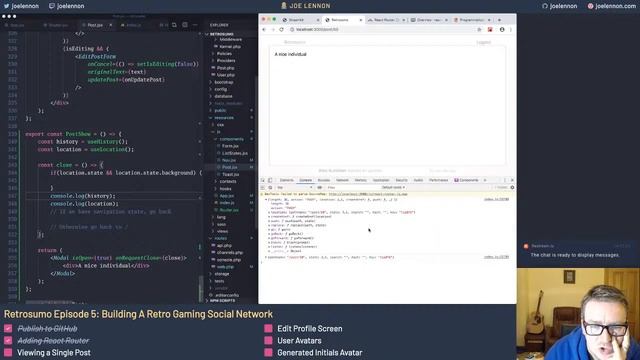Collapse the logged history object in console
Screen dimensions: 640x360
(x=266, y=200)
